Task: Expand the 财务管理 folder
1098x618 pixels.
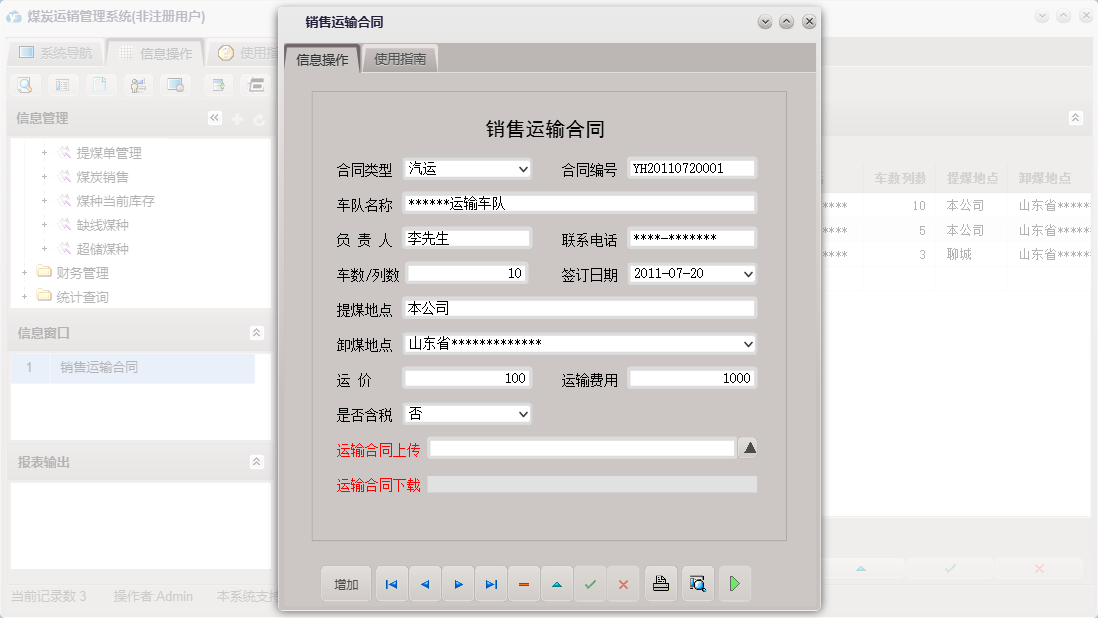Action: pyautogui.click(x=24, y=271)
